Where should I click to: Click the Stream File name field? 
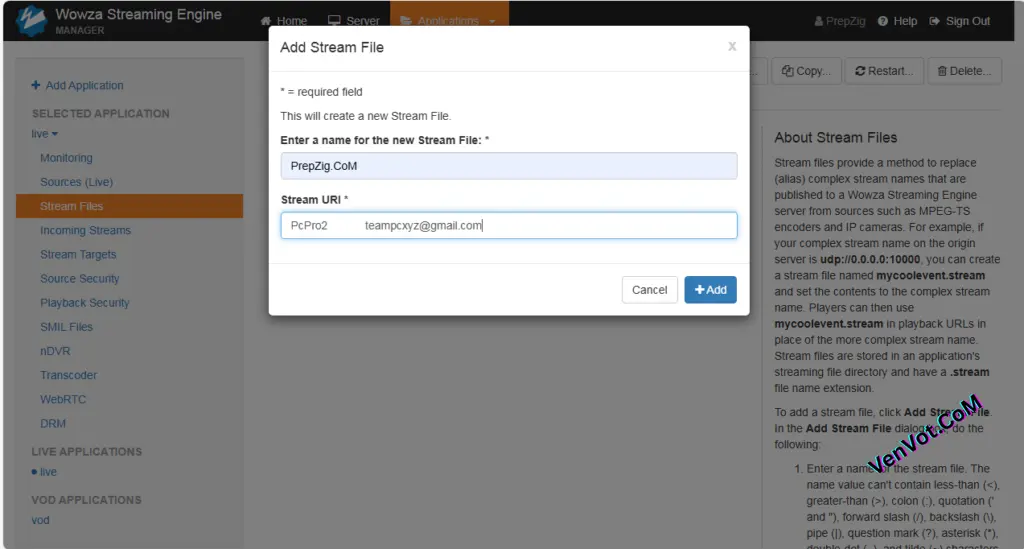(x=509, y=166)
